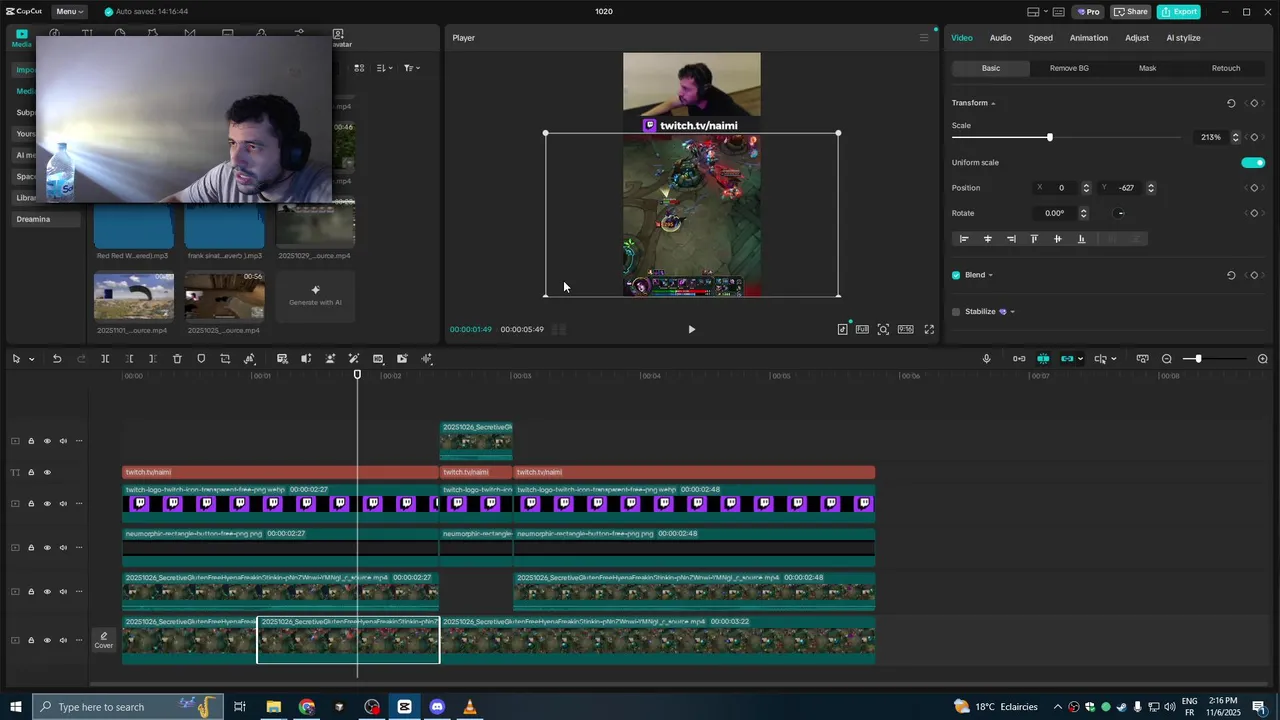
Task: Click the auto-reframe person icon in toolbar
Action: [x=330, y=359]
